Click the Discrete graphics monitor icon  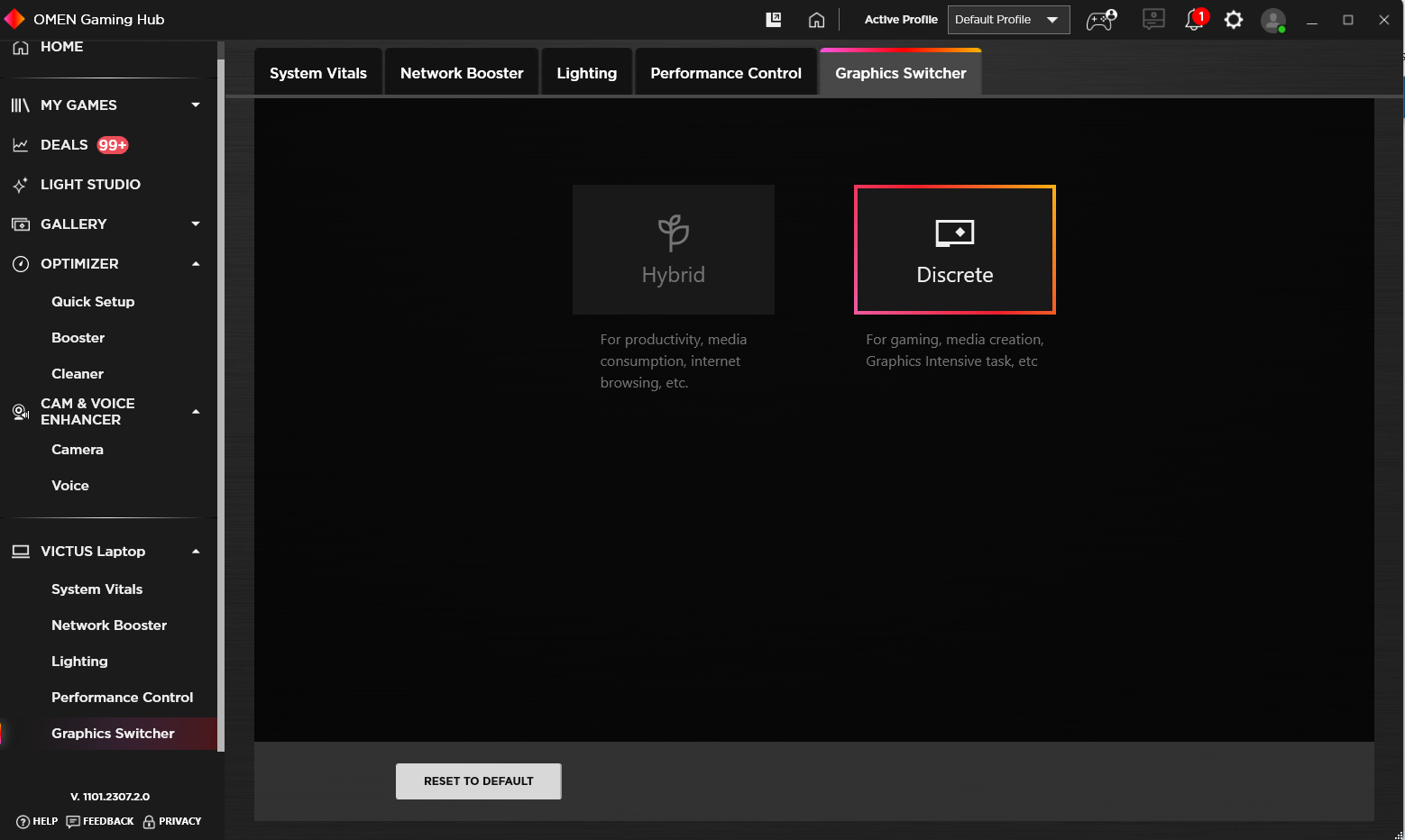point(955,233)
